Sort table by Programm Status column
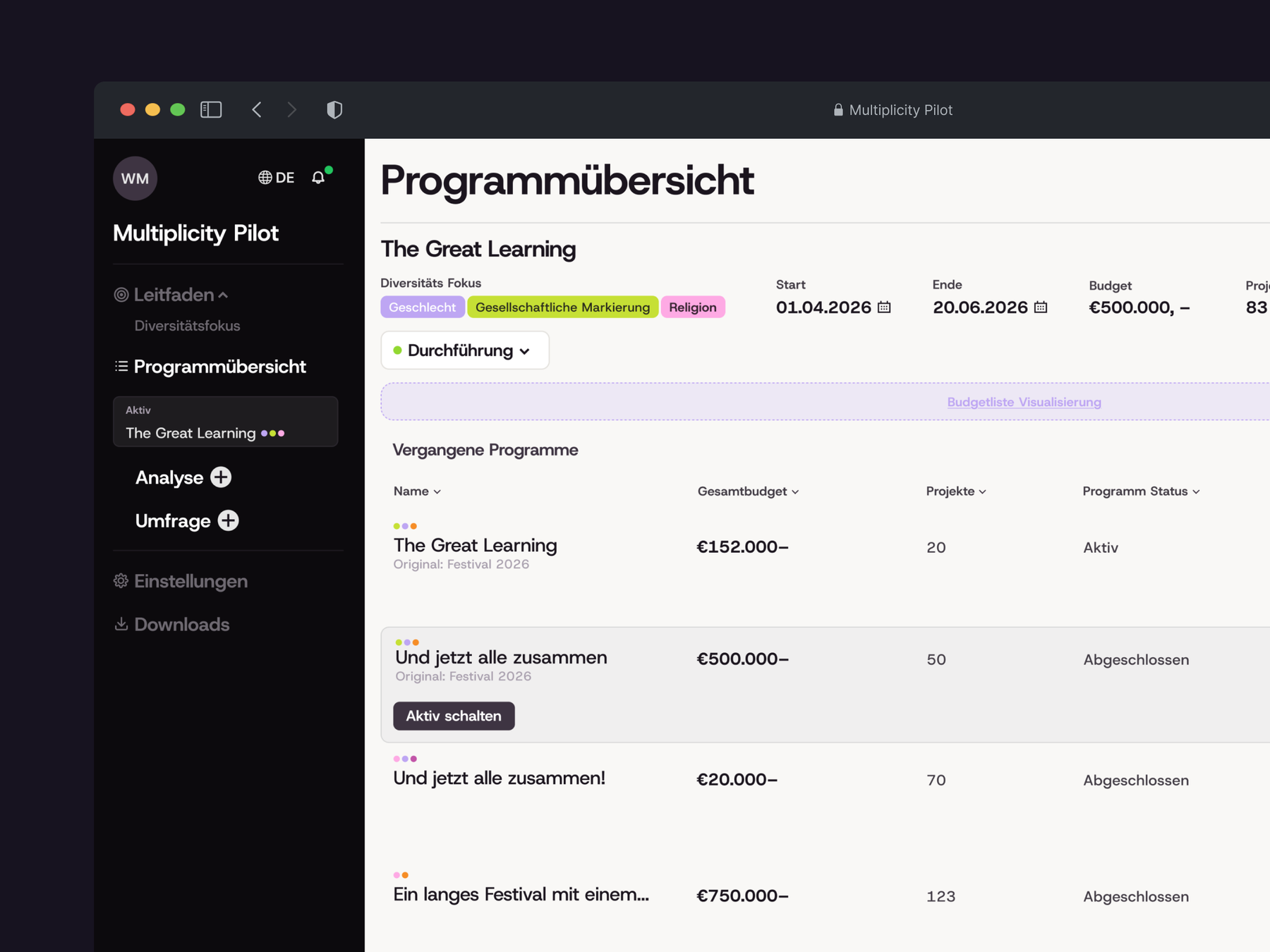This screenshot has height=952, width=1270. tap(1142, 492)
